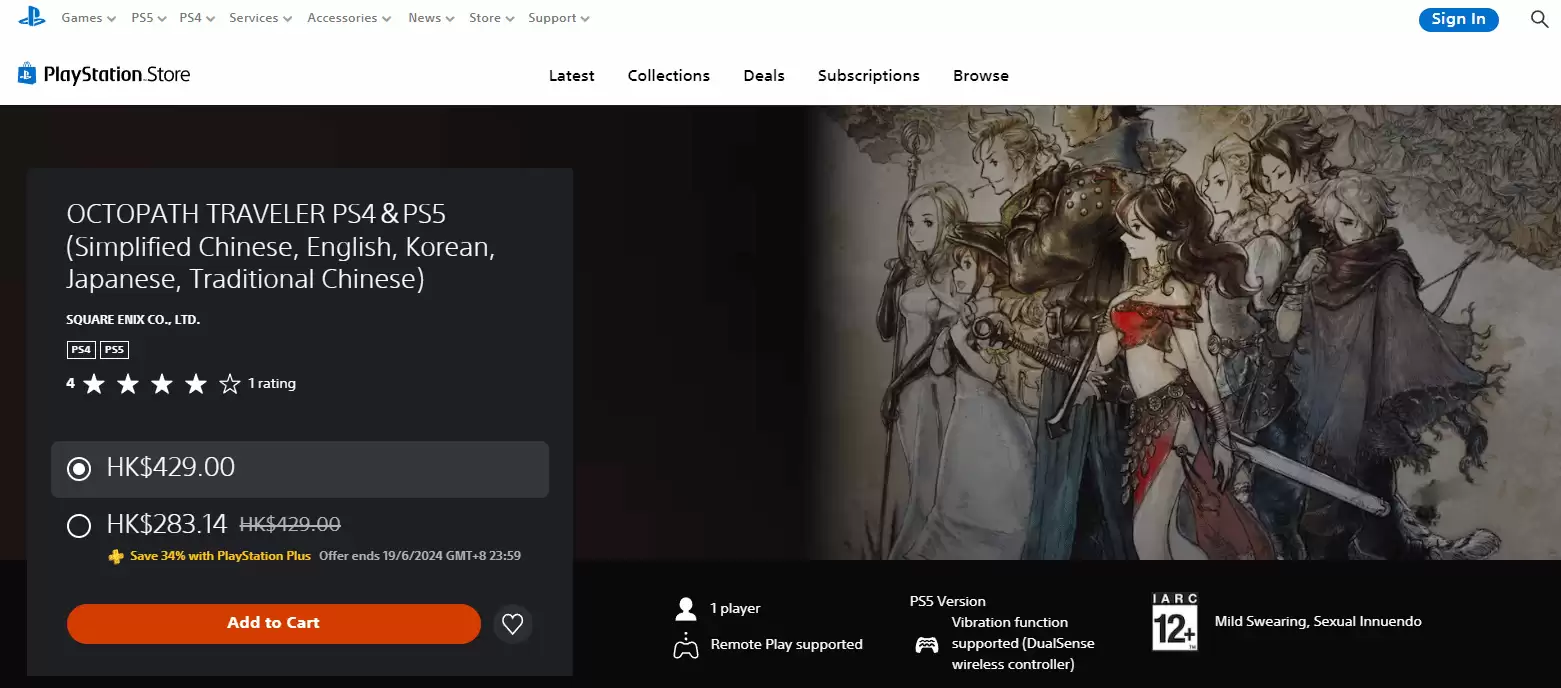This screenshot has height=688, width=1561.
Task: Expand the PS5 dropdown menu
Action: pos(148,18)
